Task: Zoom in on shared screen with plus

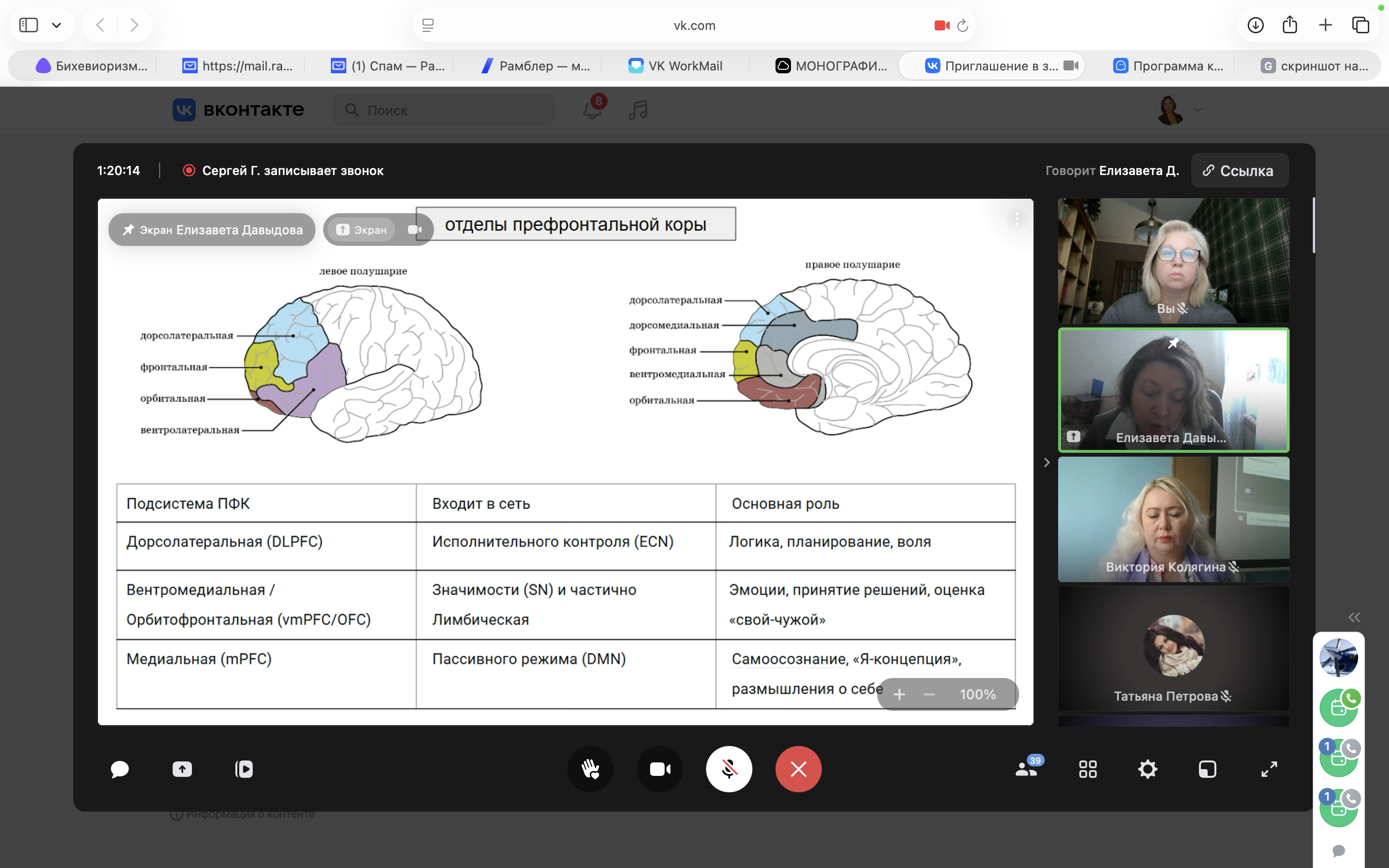Action: pos(899,694)
